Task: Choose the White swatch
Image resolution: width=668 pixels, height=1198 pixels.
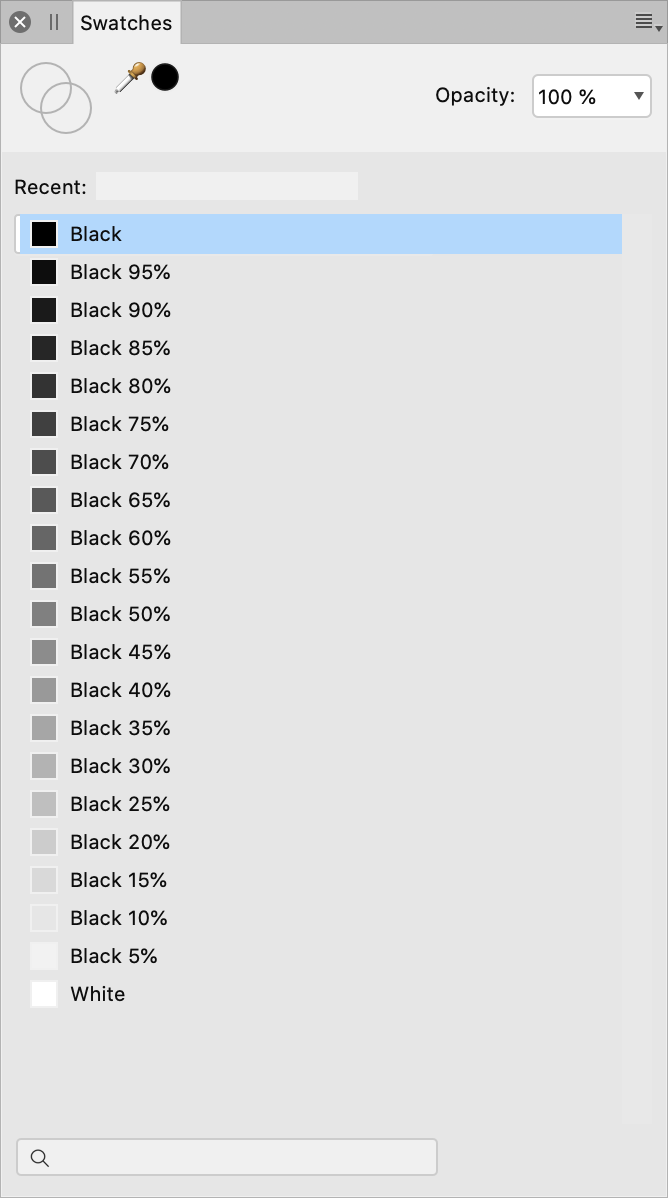Action: coord(319,994)
